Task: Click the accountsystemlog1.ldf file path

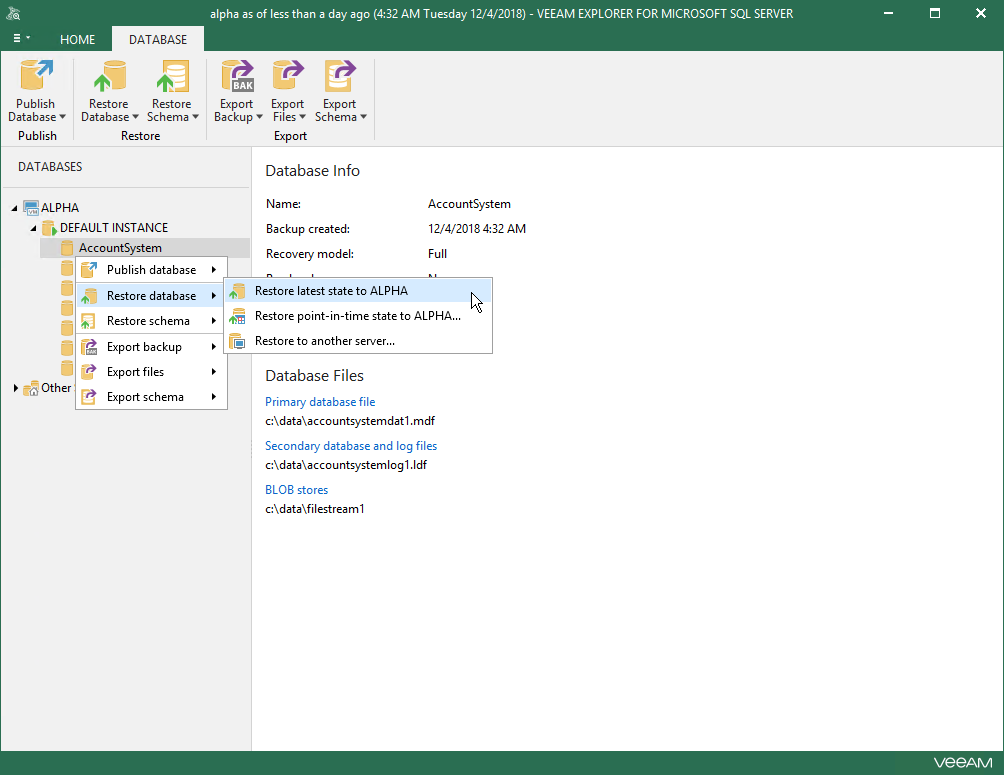Action: 346,465
